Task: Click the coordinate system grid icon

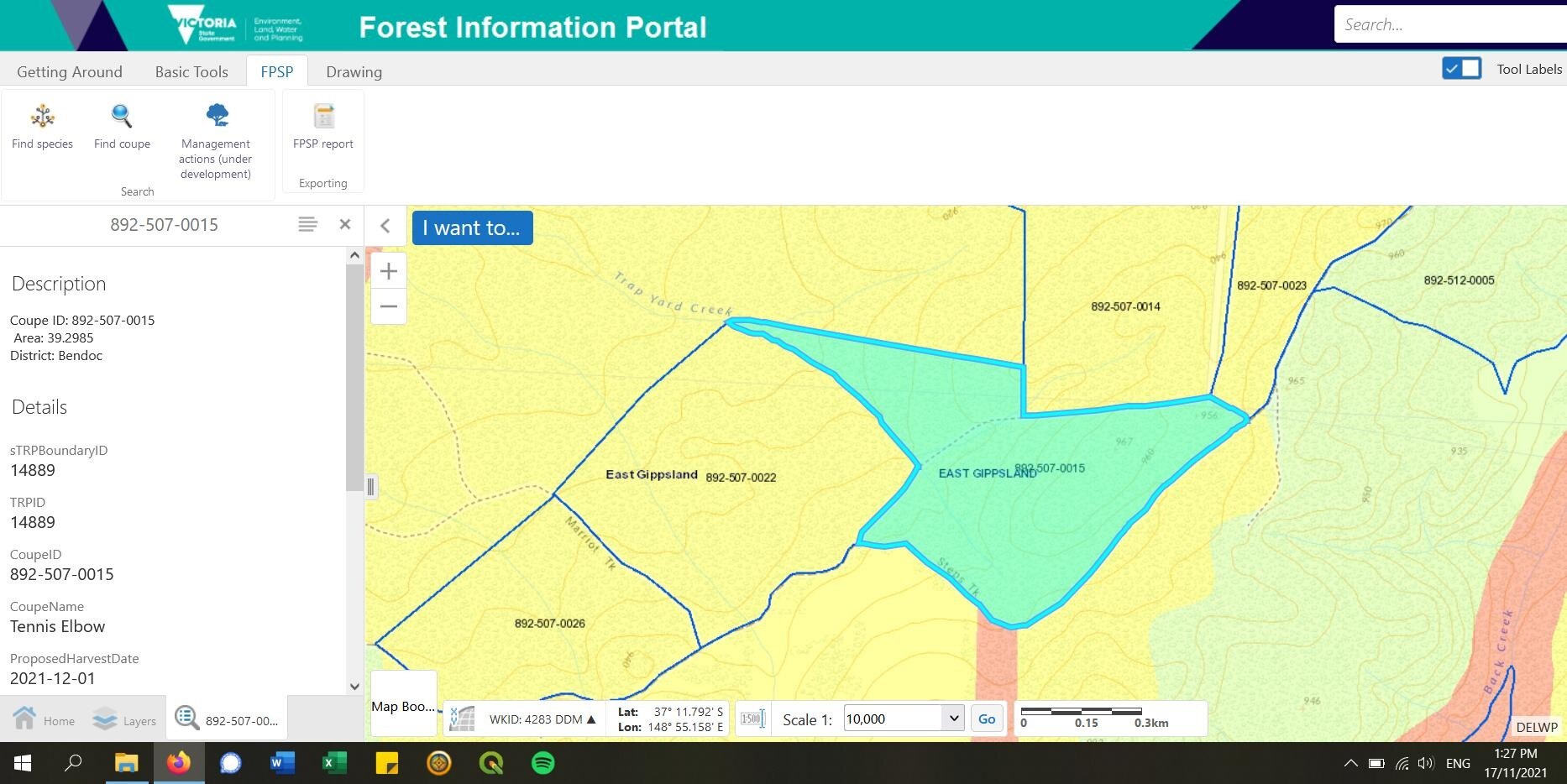Action: (x=460, y=718)
